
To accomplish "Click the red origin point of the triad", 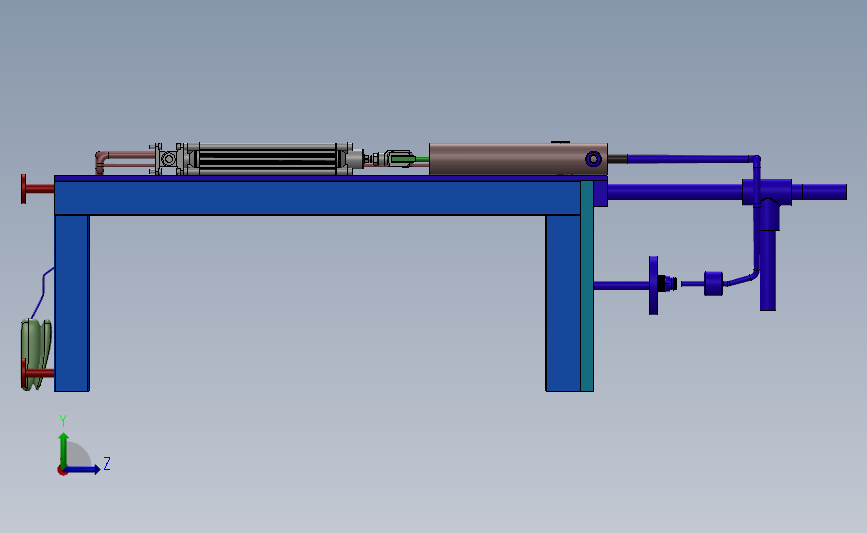I will point(62,471).
